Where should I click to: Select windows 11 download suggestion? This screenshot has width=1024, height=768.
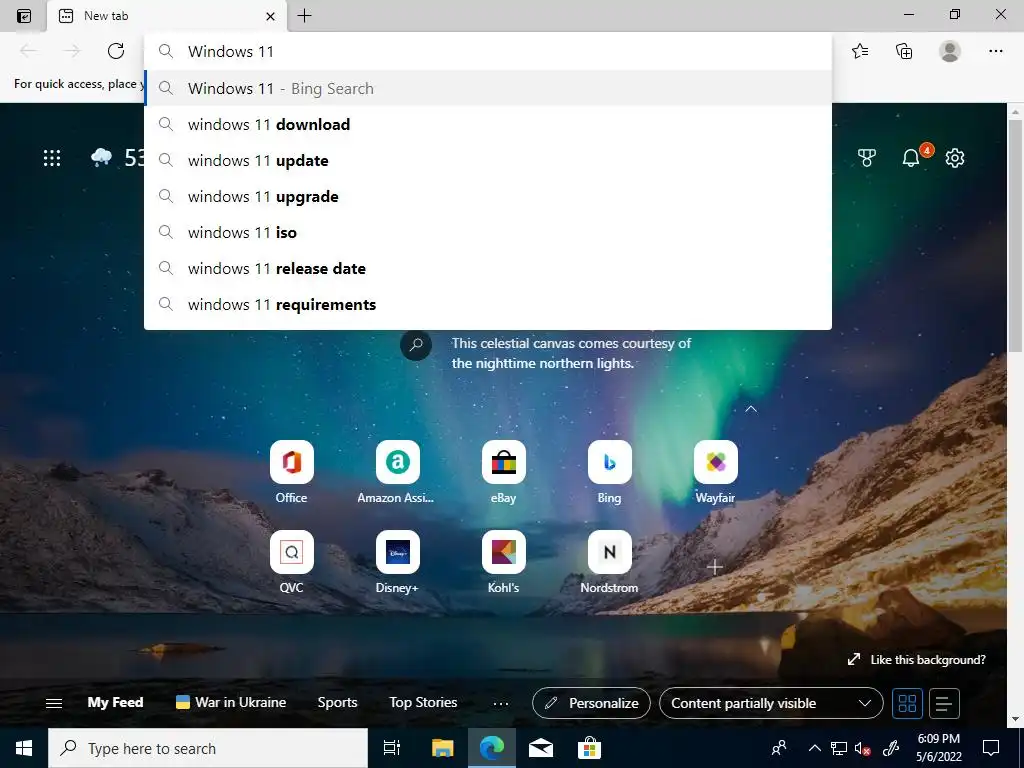coord(488,125)
